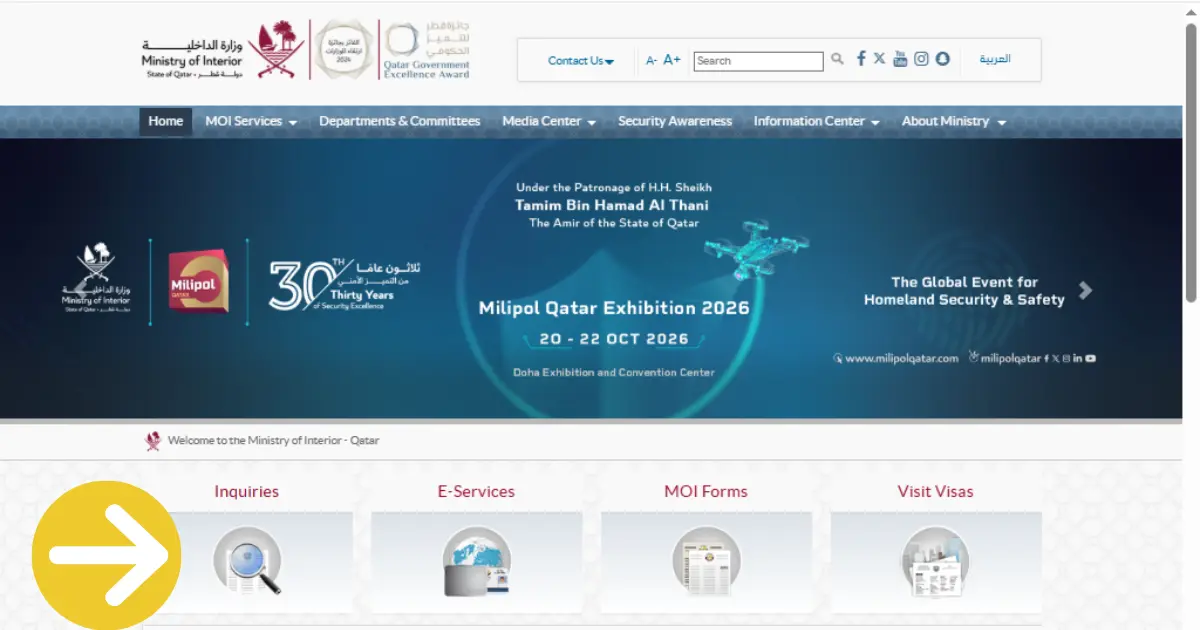
Task: Click the magnifier search icon beside Search box
Action: click(x=837, y=60)
